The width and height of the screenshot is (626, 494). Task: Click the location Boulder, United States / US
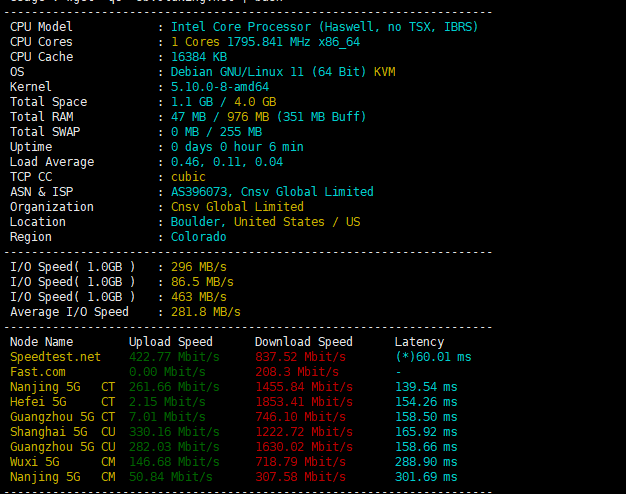tap(265, 222)
